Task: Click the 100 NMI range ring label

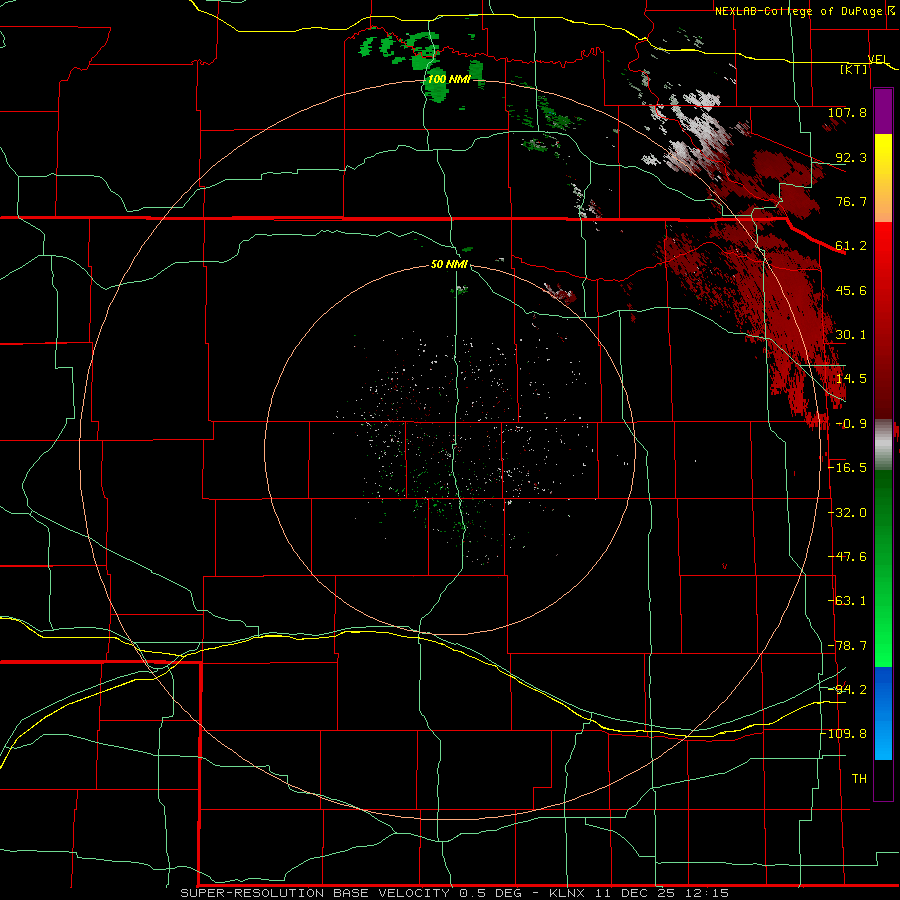Action: click(449, 79)
